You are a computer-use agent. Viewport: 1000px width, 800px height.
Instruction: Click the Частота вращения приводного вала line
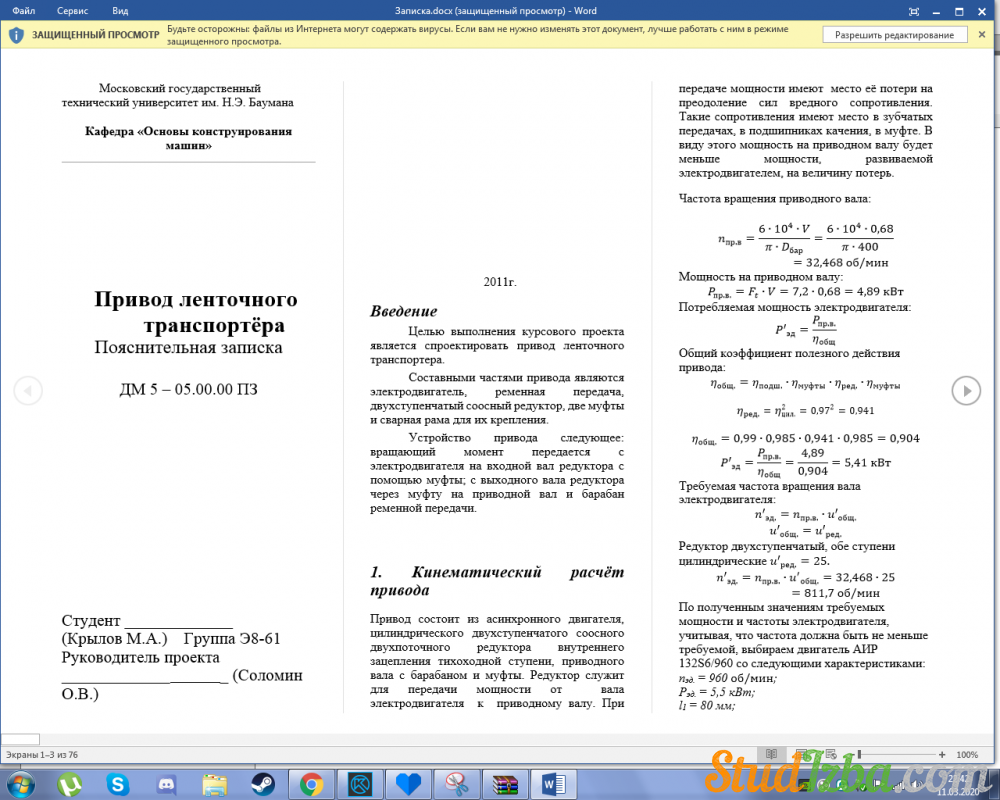point(774,198)
